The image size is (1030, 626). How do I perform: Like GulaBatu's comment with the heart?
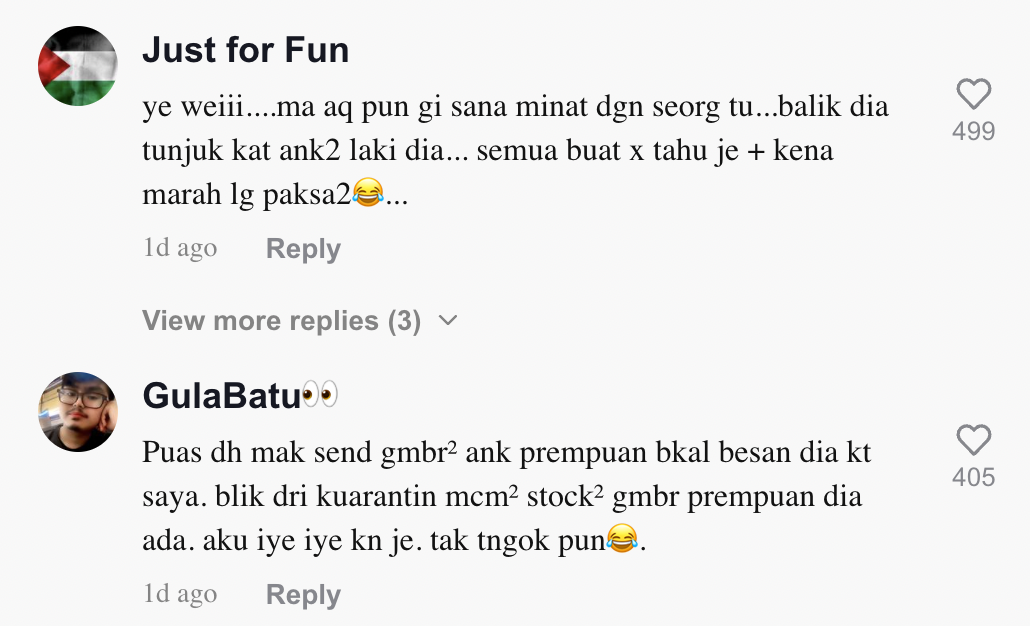point(973,441)
